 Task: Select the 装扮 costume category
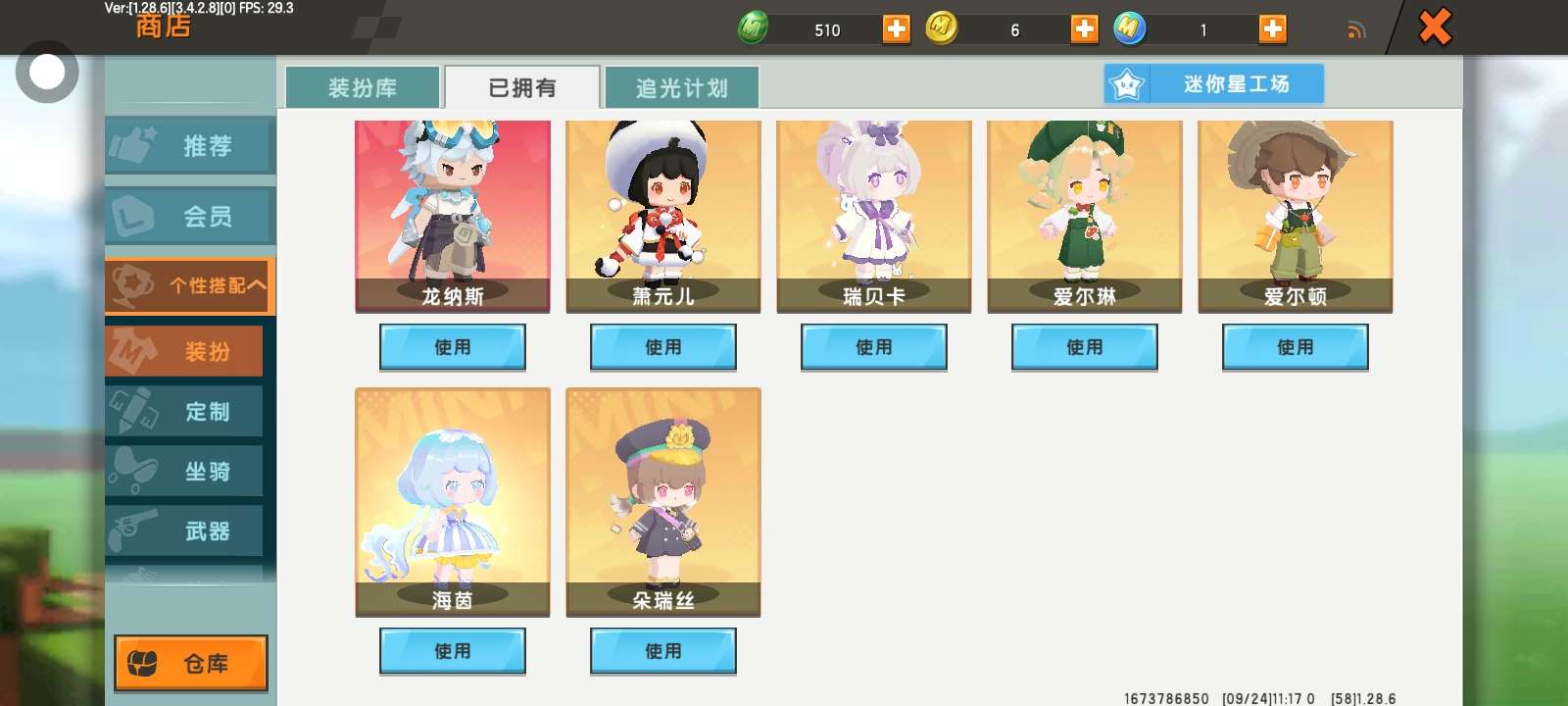click(x=184, y=351)
